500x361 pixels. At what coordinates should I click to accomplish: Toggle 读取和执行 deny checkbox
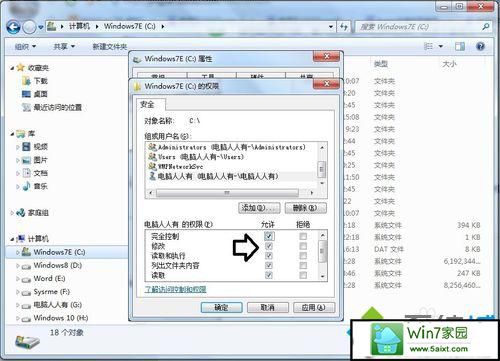coord(303,256)
